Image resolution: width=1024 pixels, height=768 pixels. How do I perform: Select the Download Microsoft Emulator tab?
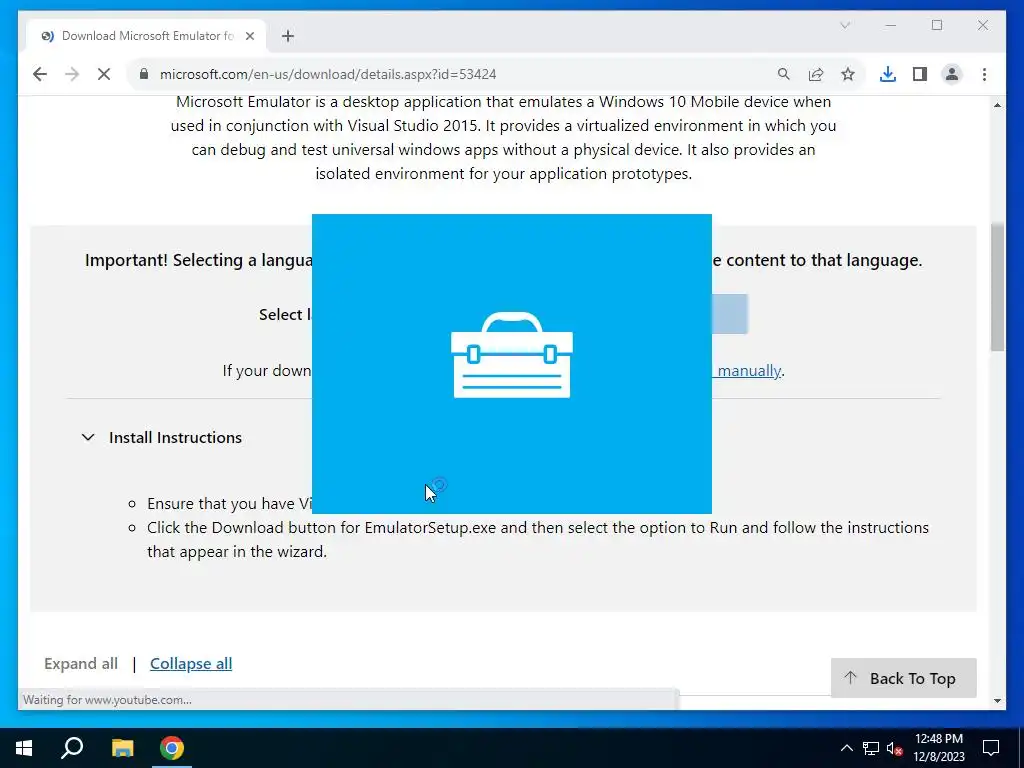tap(147, 36)
